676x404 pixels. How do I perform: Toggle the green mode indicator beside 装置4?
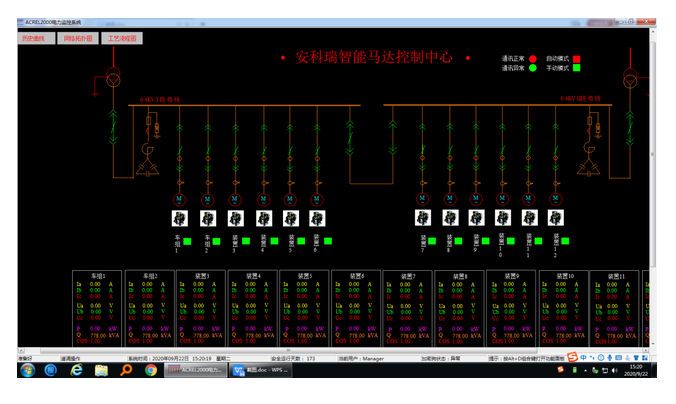(x=274, y=241)
